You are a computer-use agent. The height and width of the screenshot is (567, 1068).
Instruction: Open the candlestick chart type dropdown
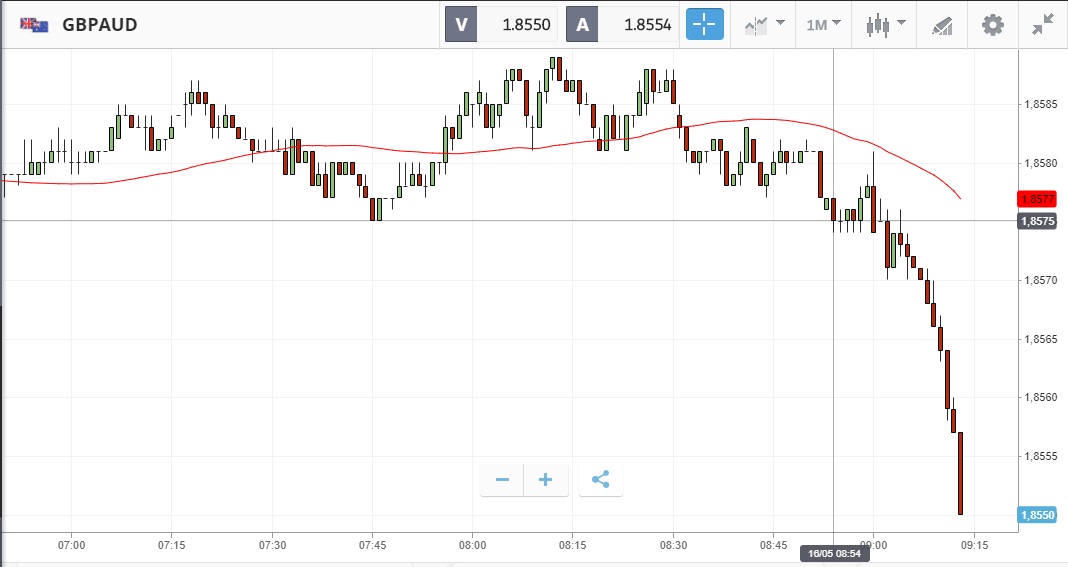[886, 24]
